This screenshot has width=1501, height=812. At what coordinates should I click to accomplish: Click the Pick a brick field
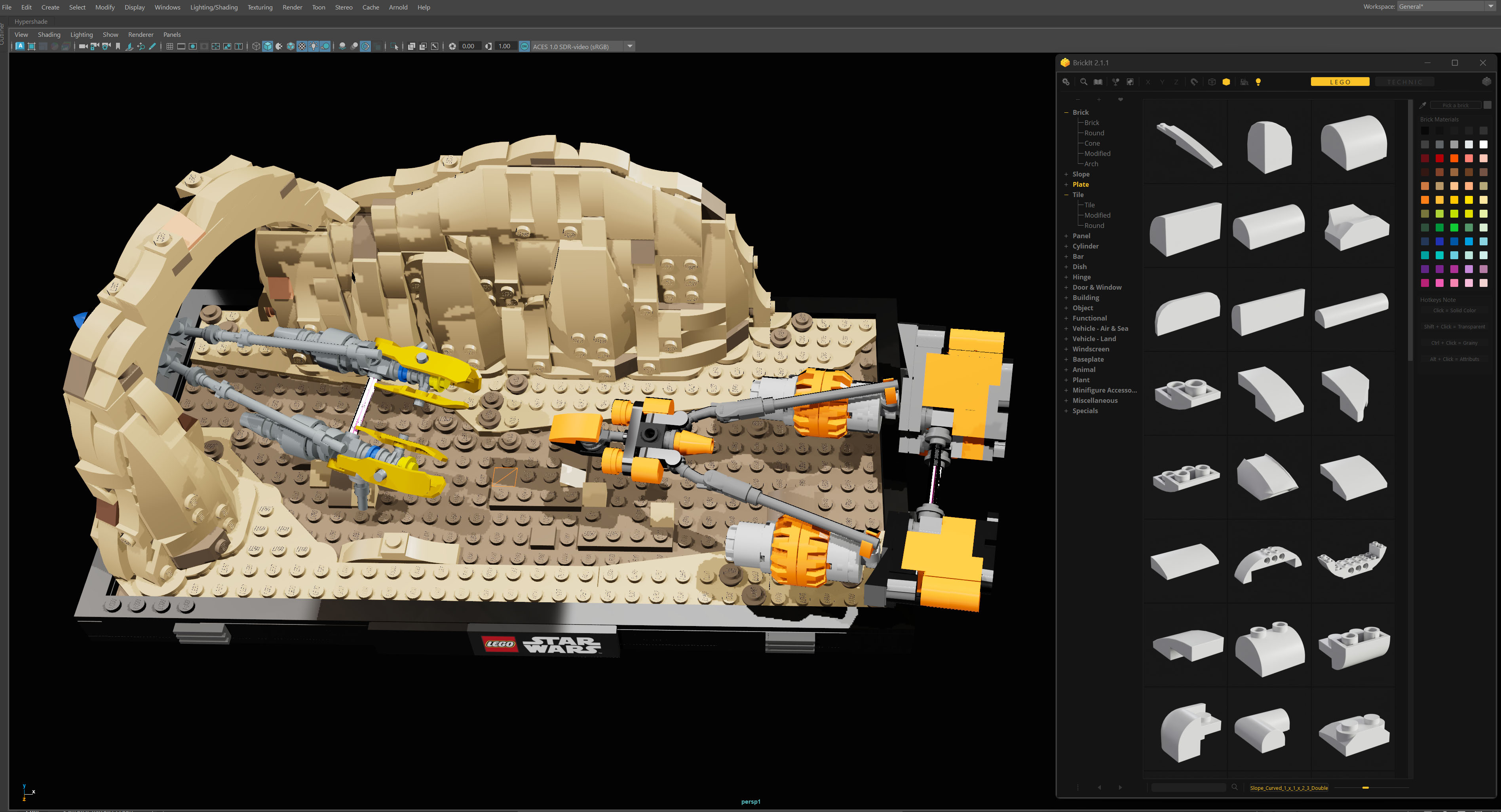coord(1455,105)
